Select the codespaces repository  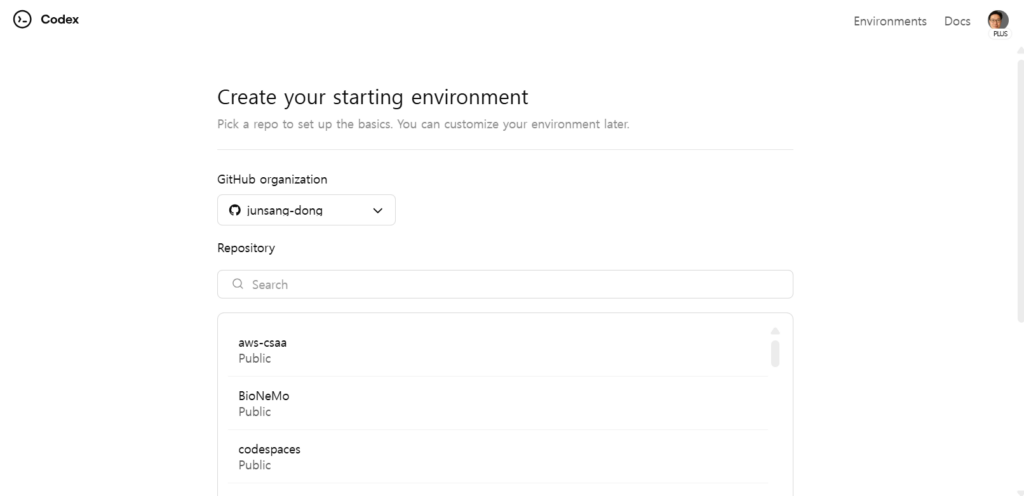coord(498,457)
